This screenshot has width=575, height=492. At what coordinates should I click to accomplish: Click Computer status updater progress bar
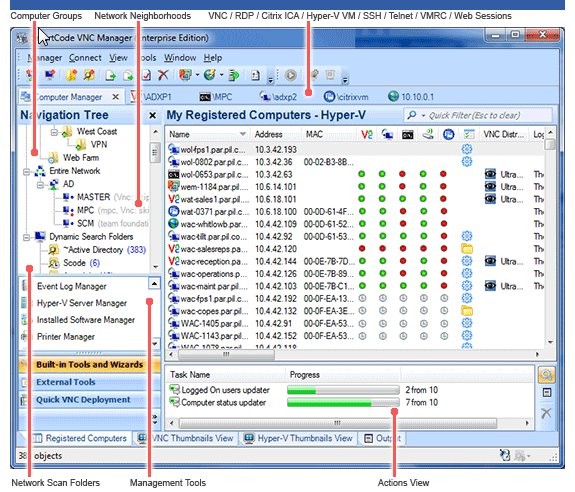coord(343,403)
